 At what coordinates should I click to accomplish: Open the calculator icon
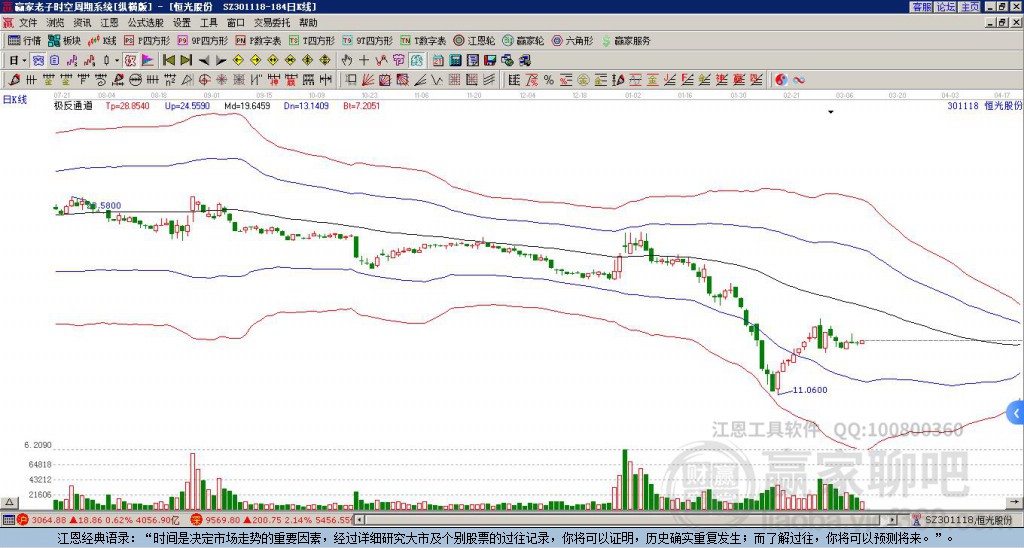pyautogui.click(x=455, y=61)
